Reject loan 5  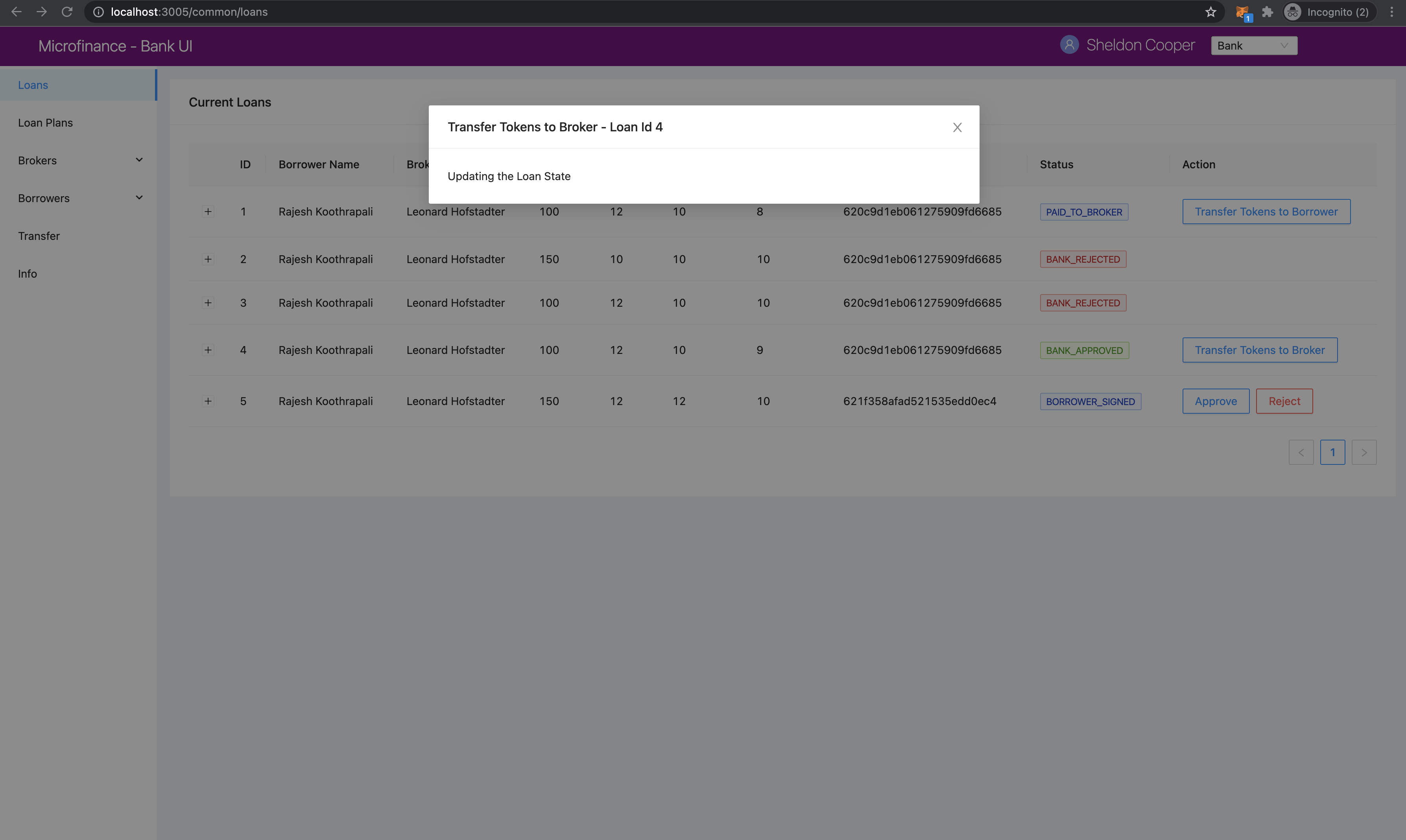1284,401
